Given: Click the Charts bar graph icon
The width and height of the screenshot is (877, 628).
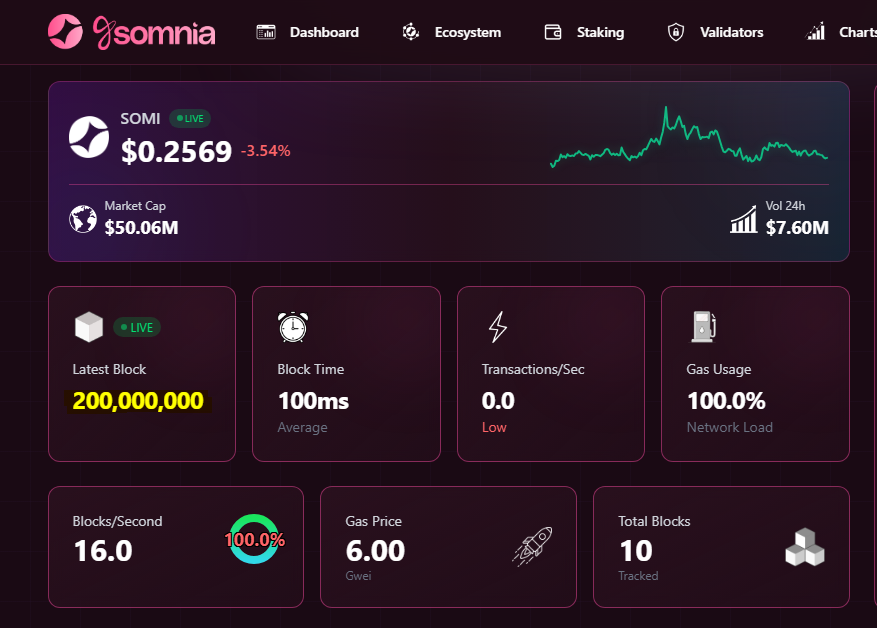Looking at the screenshot, I should pos(815,31).
